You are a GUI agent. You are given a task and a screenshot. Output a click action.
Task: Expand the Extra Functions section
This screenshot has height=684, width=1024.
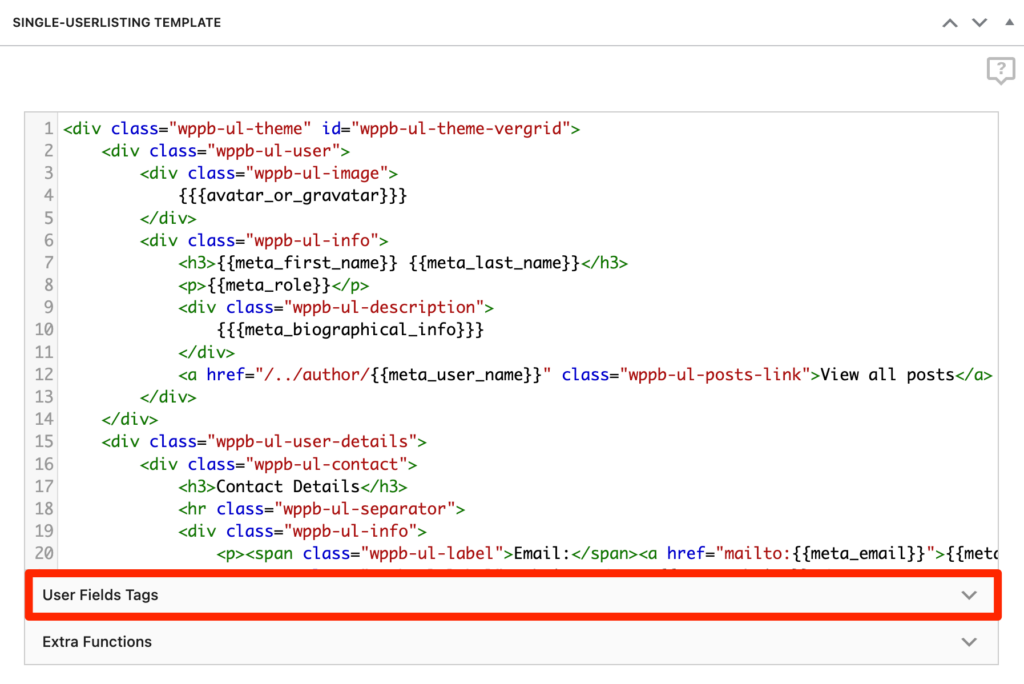click(511, 642)
